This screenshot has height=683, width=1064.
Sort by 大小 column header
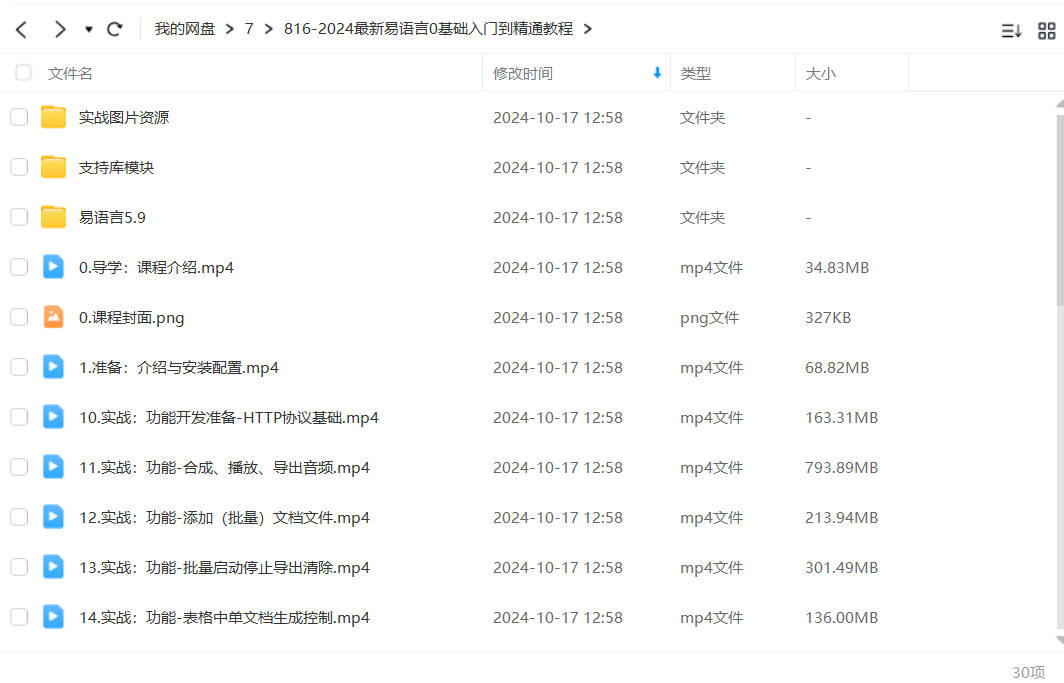click(x=820, y=73)
